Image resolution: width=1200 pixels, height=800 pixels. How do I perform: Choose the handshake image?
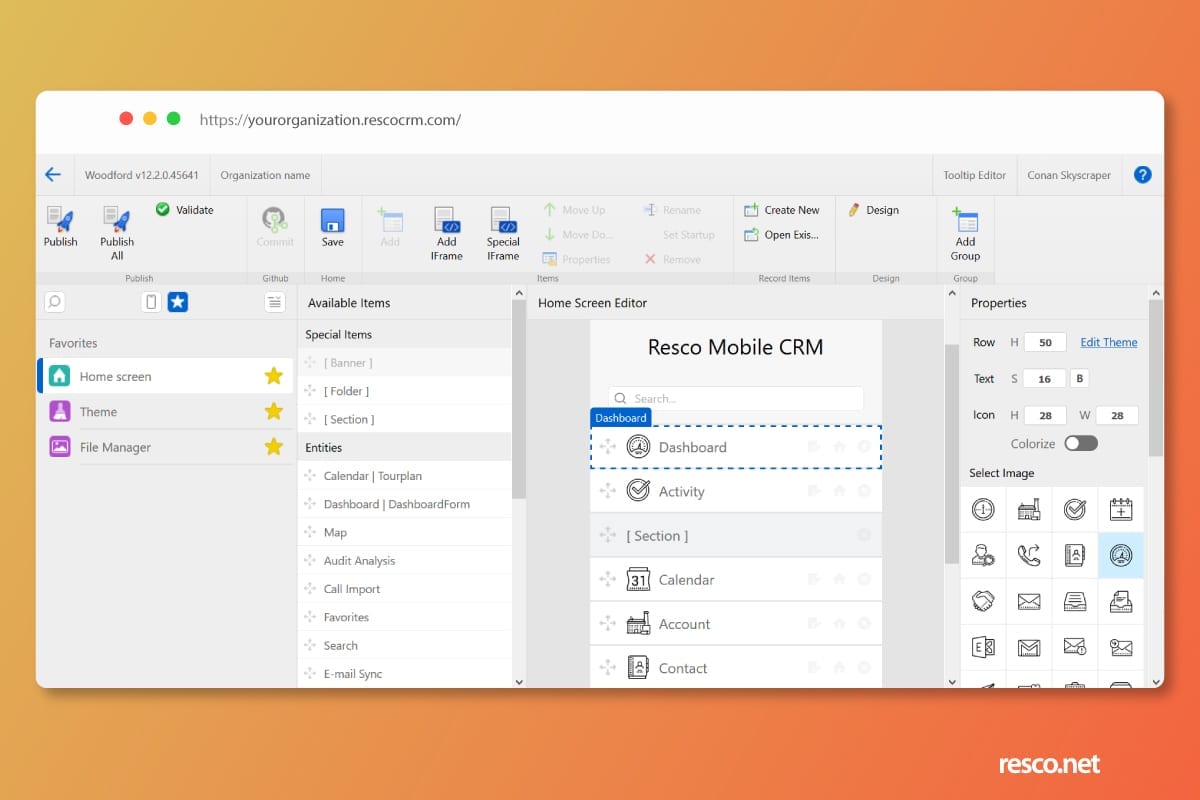(x=983, y=601)
